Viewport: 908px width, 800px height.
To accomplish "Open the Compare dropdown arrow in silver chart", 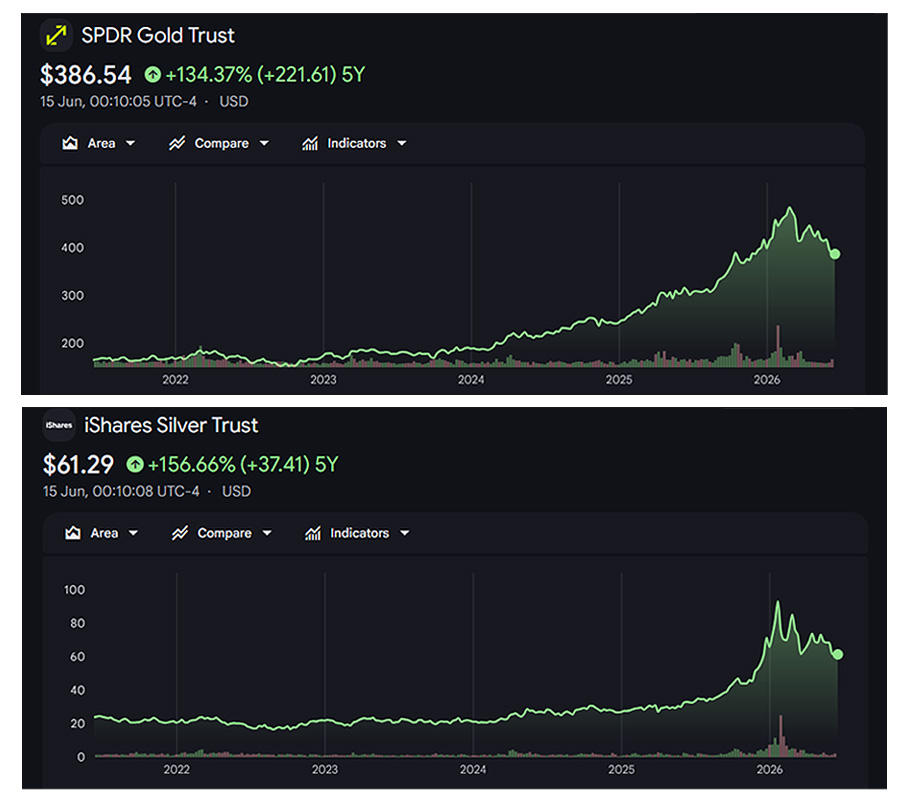I will (267, 533).
